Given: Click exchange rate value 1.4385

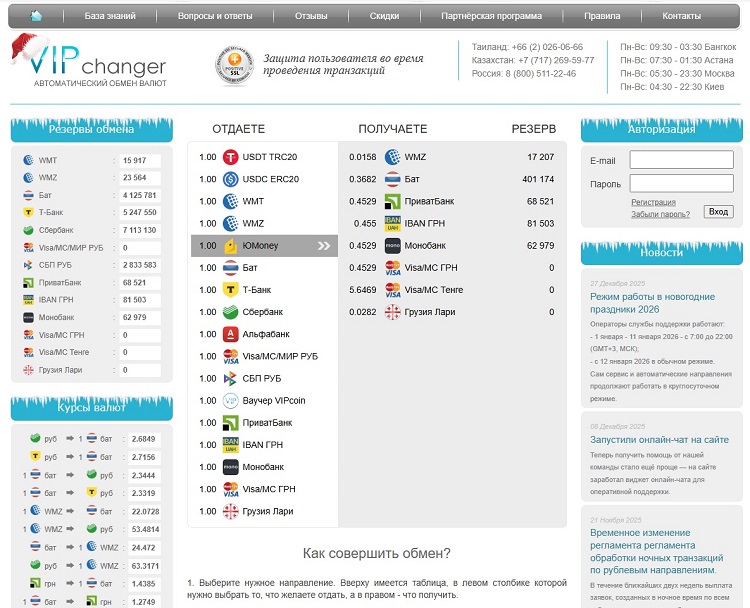Looking at the screenshot, I should pyautogui.click(x=143, y=584).
